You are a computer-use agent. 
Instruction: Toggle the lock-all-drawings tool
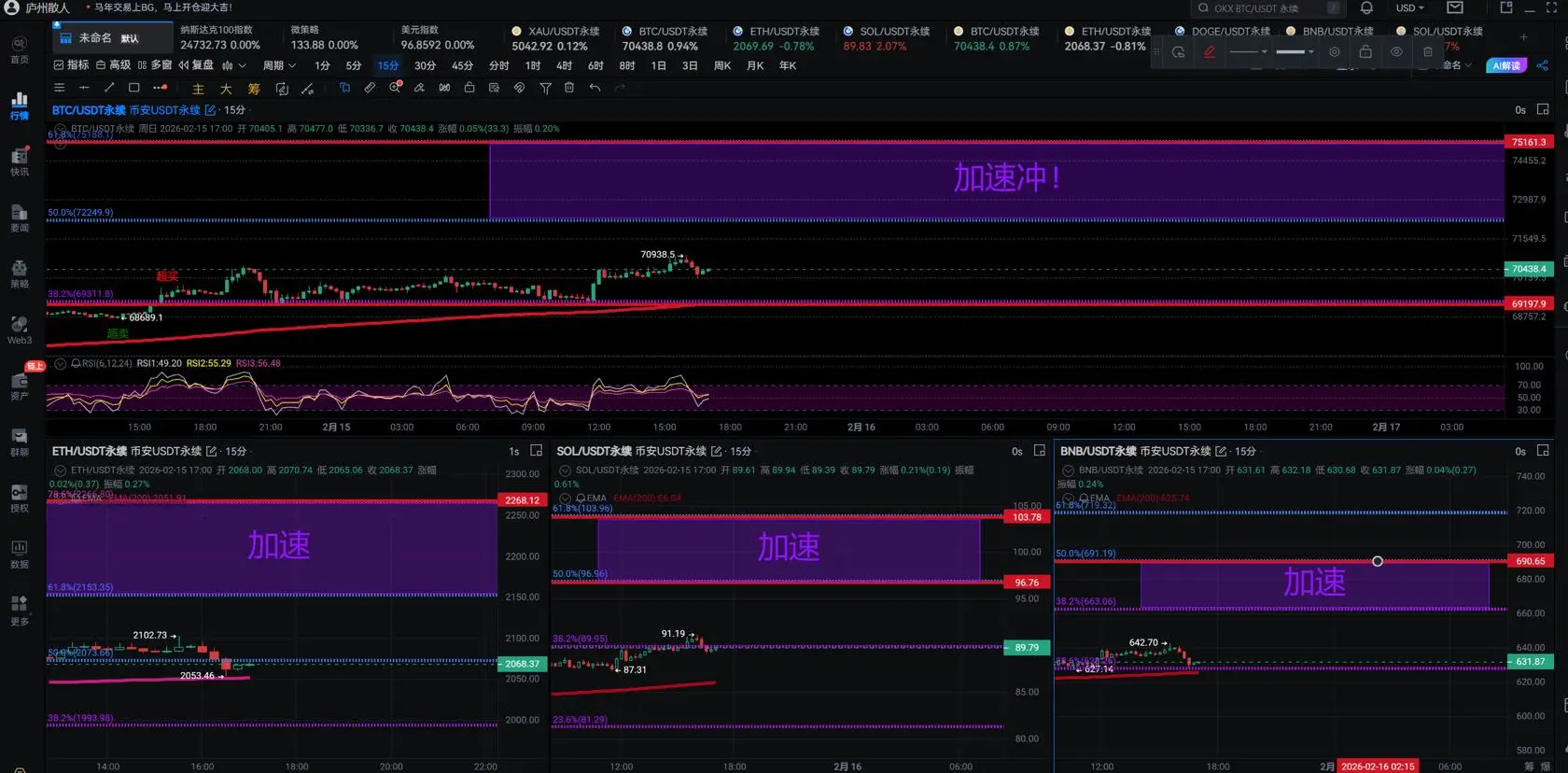469,88
